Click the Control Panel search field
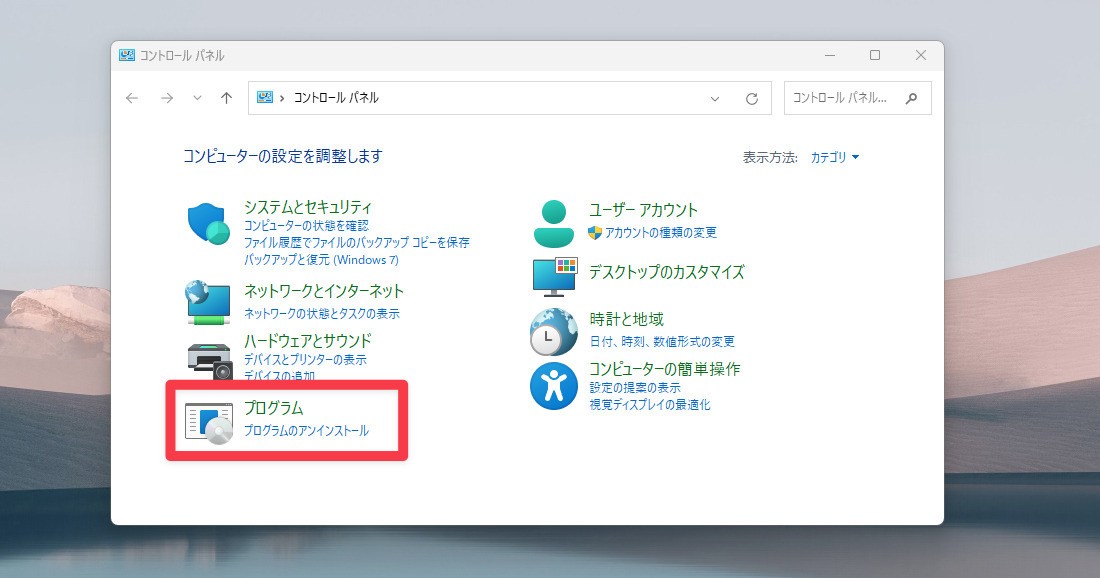 point(845,98)
